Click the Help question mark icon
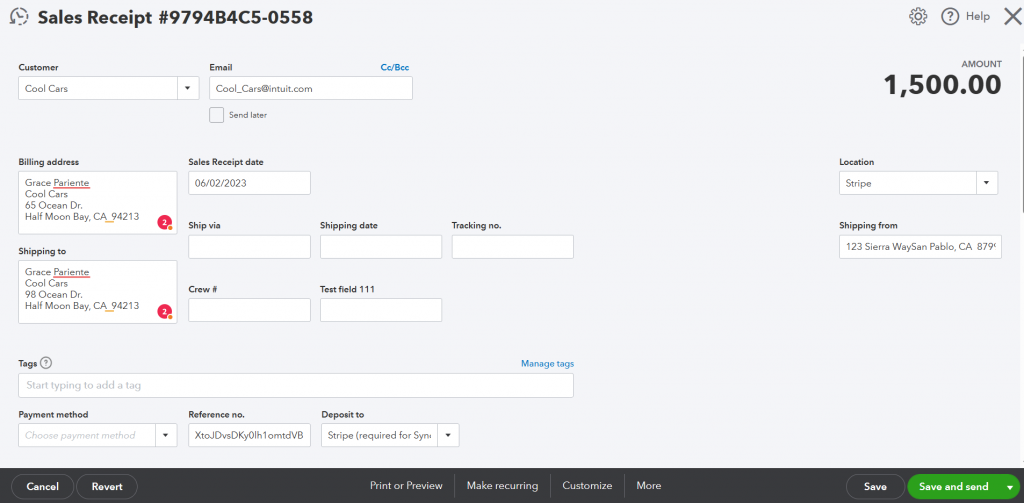1024x503 pixels. tap(950, 17)
